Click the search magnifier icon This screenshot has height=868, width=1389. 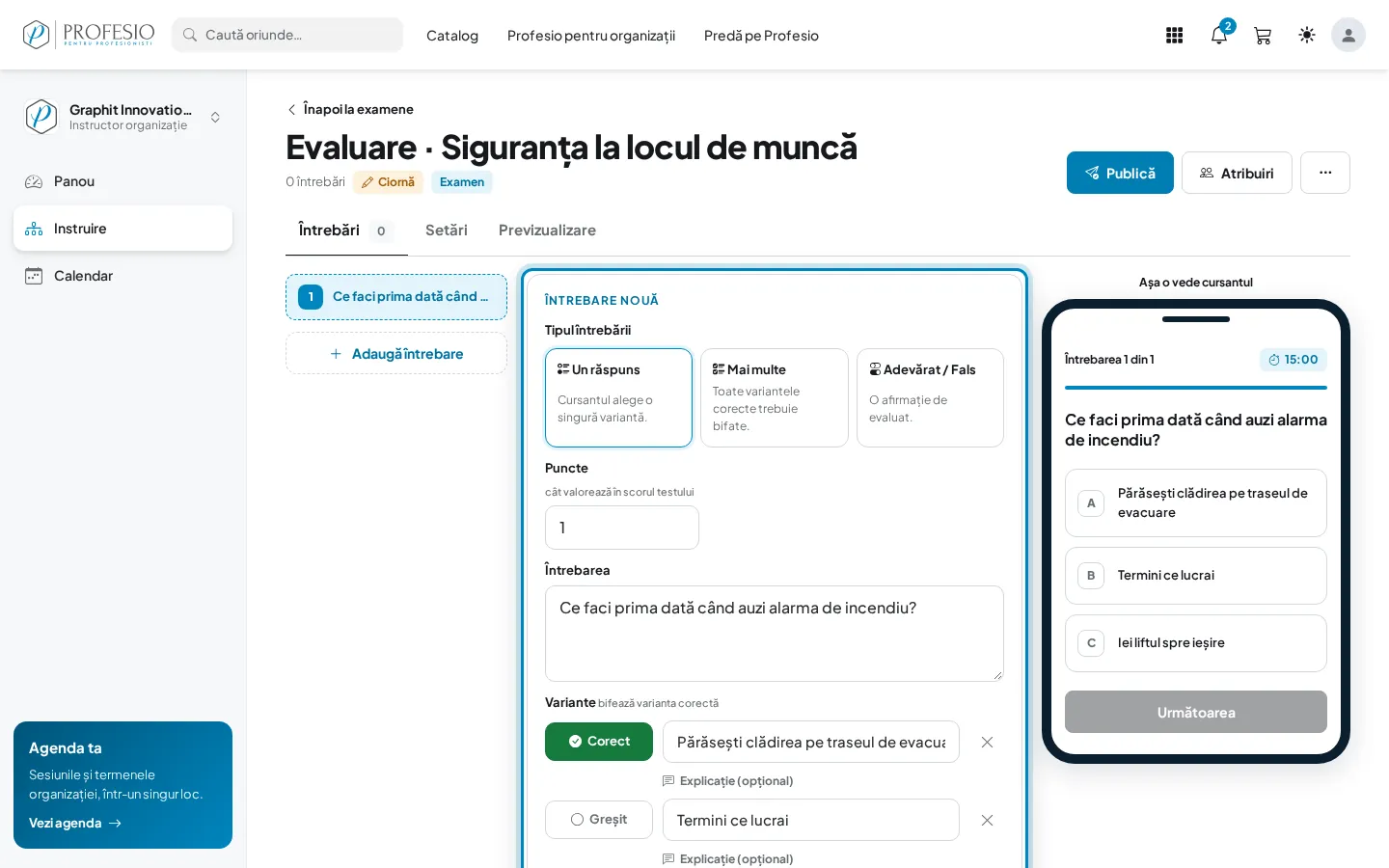(190, 35)
